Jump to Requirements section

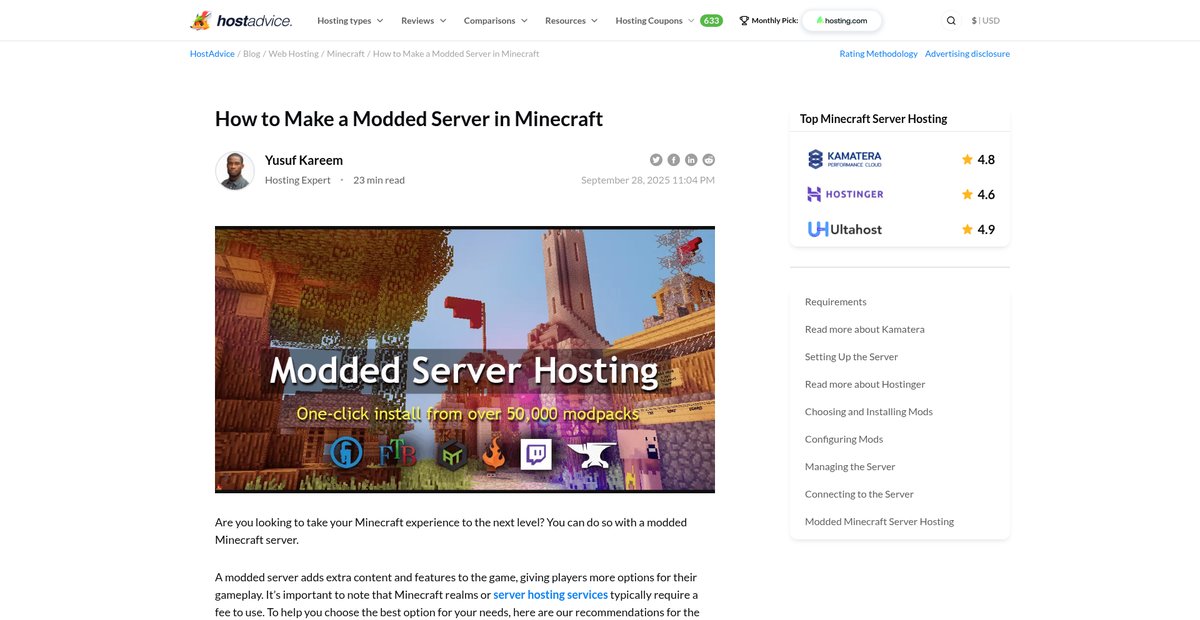(836, 302)
